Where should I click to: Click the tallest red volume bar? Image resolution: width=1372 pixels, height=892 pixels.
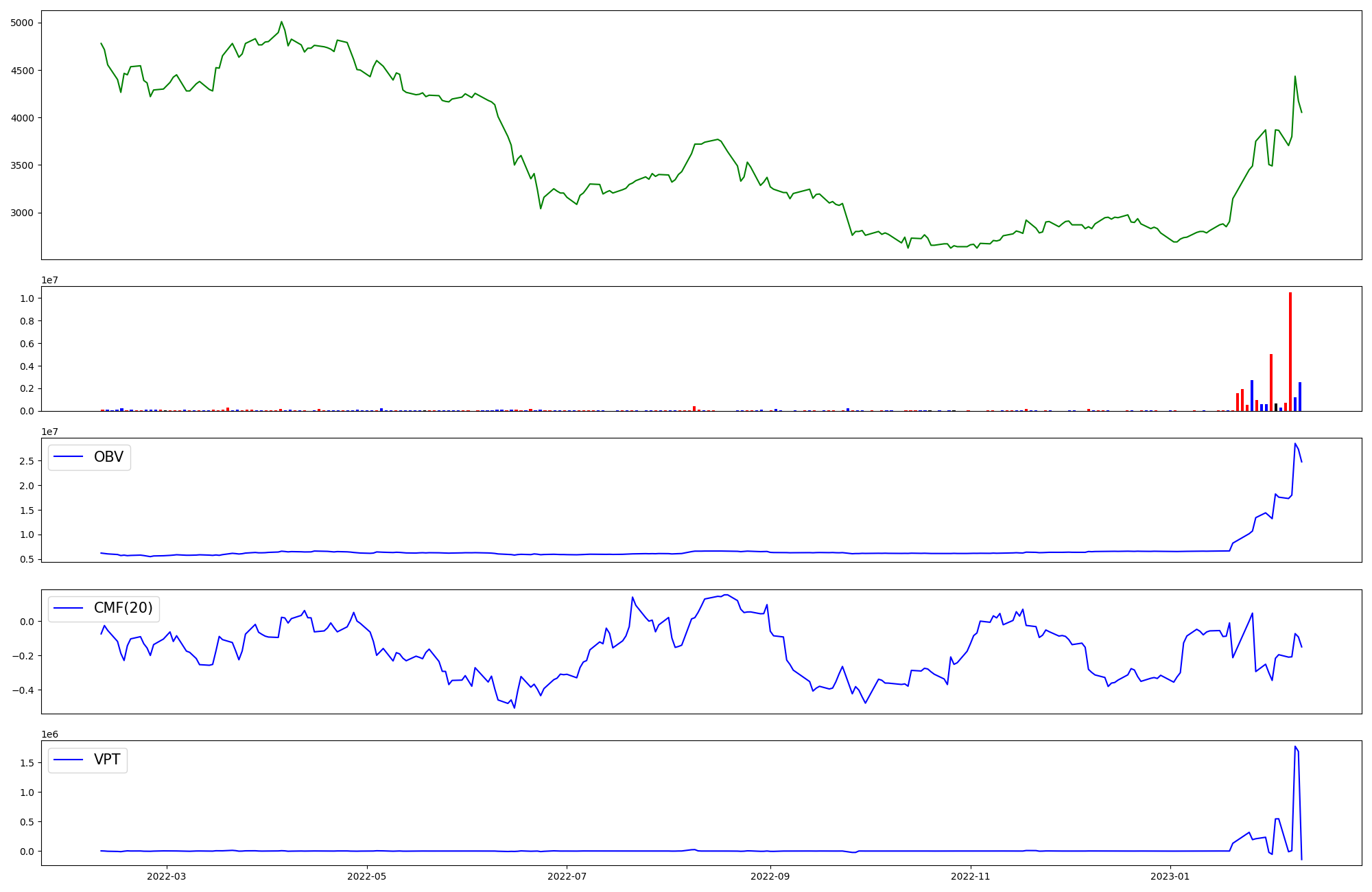1290,351
